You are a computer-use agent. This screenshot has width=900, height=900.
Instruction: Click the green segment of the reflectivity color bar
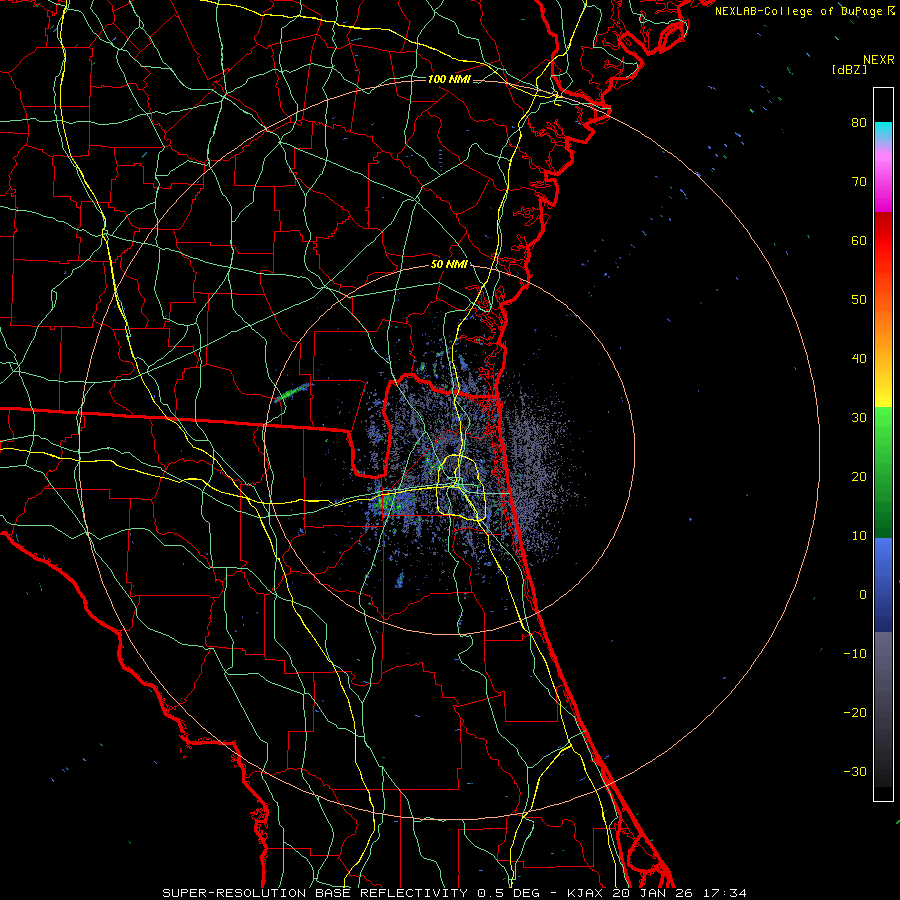coord(883,472)
